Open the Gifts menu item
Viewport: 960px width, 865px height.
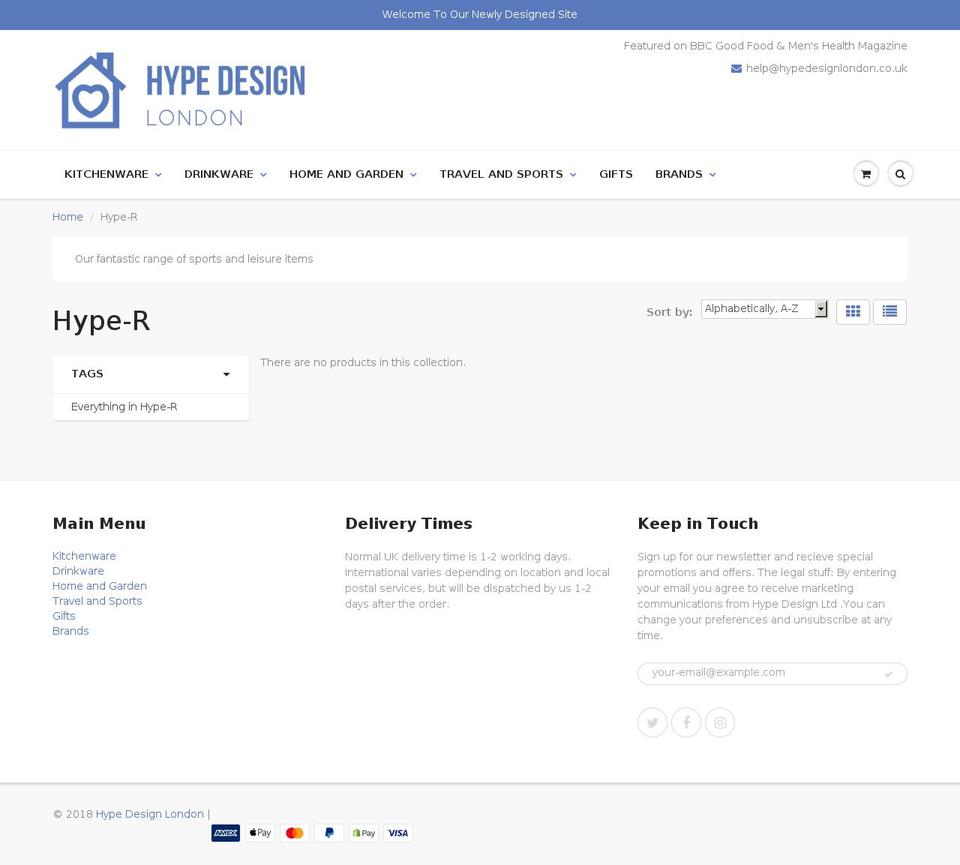click(616, 174)
